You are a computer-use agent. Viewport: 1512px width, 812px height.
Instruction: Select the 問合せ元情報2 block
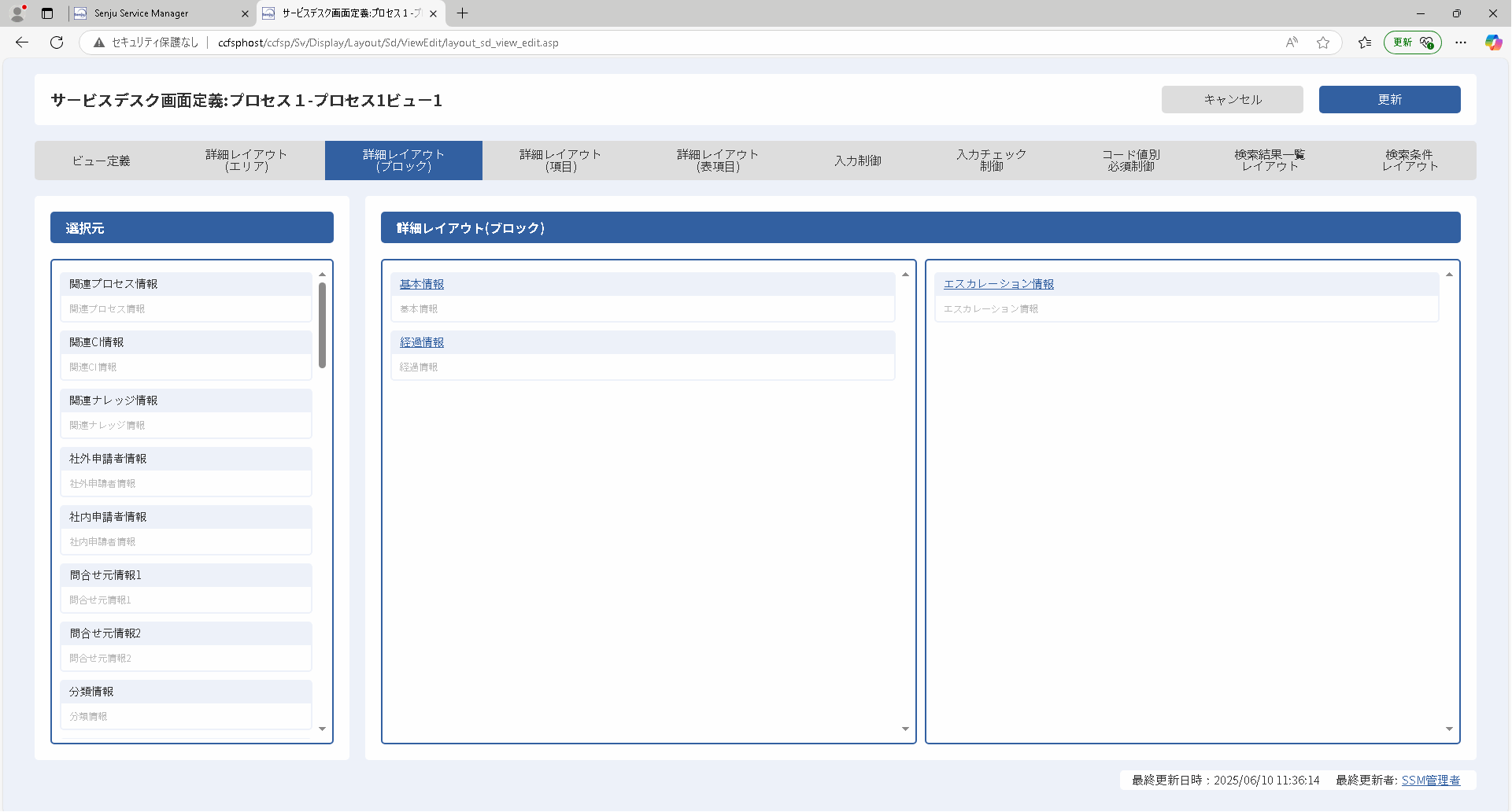click(x=187, y=646)
